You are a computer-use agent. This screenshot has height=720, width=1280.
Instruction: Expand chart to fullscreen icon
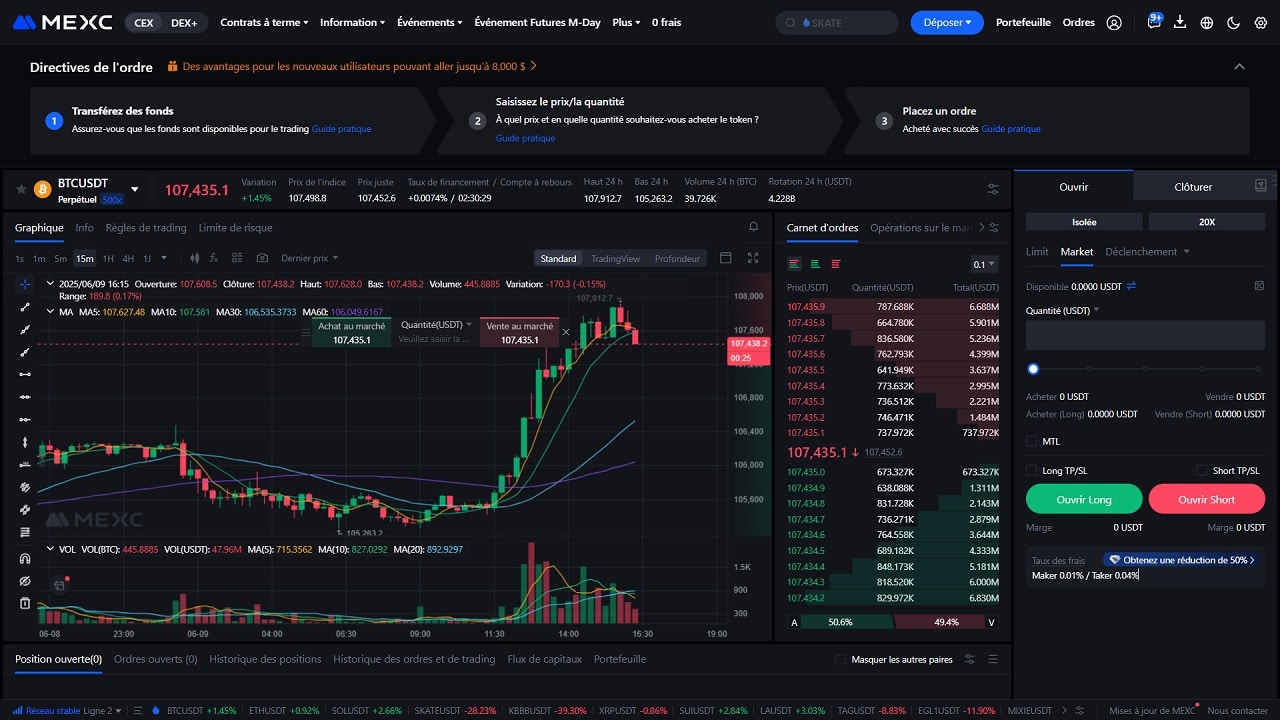752,258
